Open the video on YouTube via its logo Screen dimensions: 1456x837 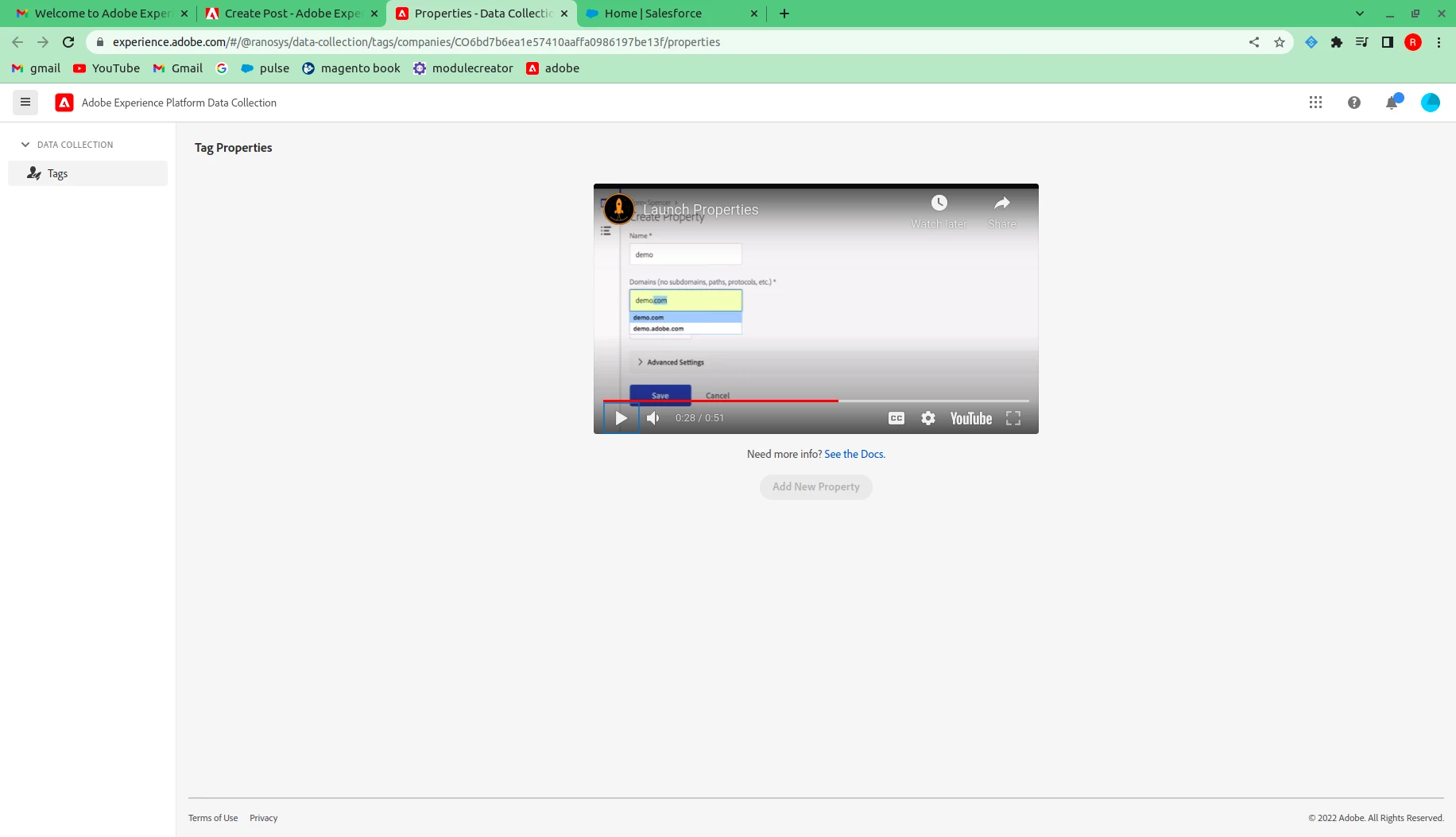pyautogui.click(x=971, y=418)
